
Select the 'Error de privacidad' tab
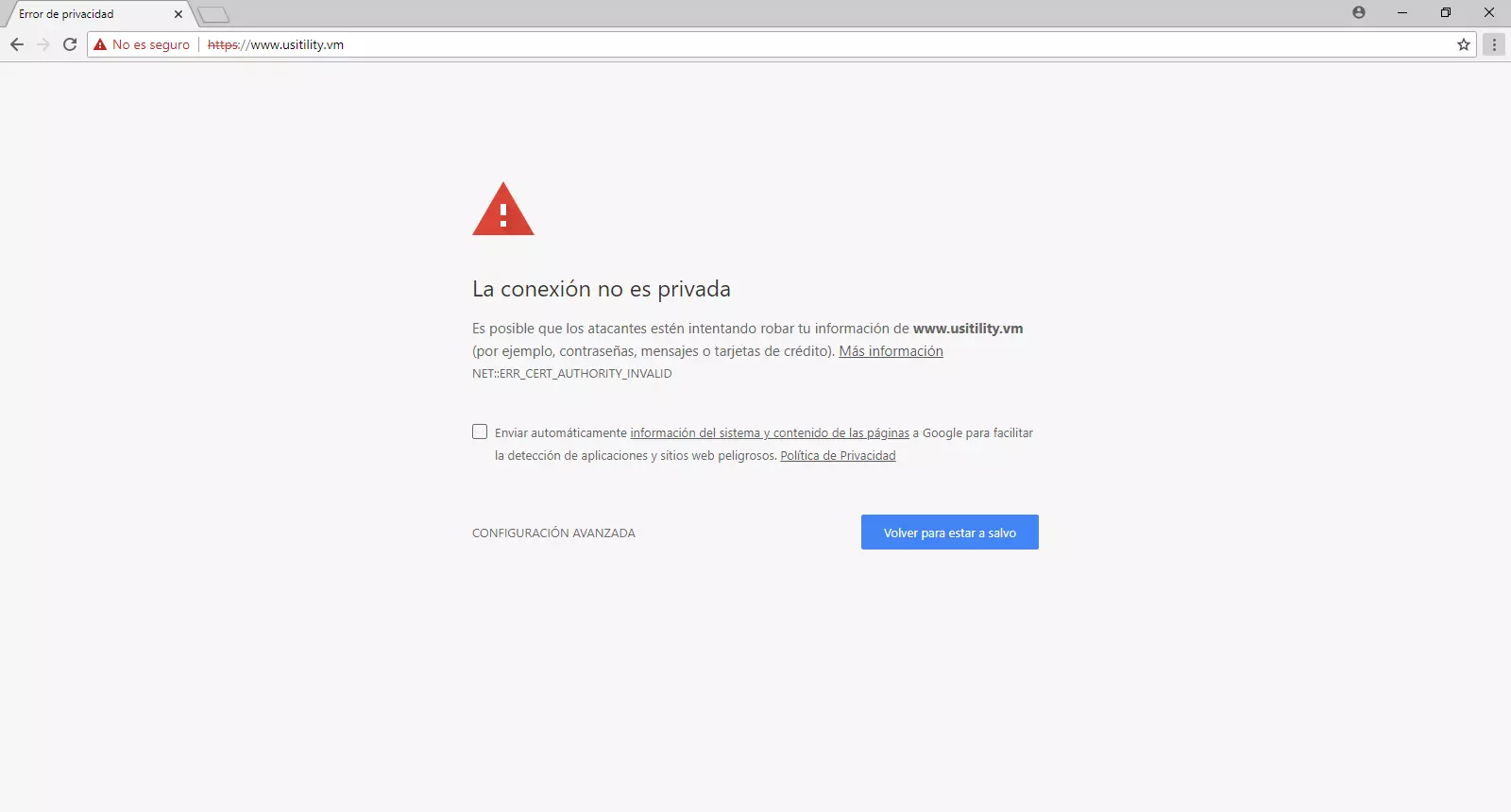pos(85,14)
